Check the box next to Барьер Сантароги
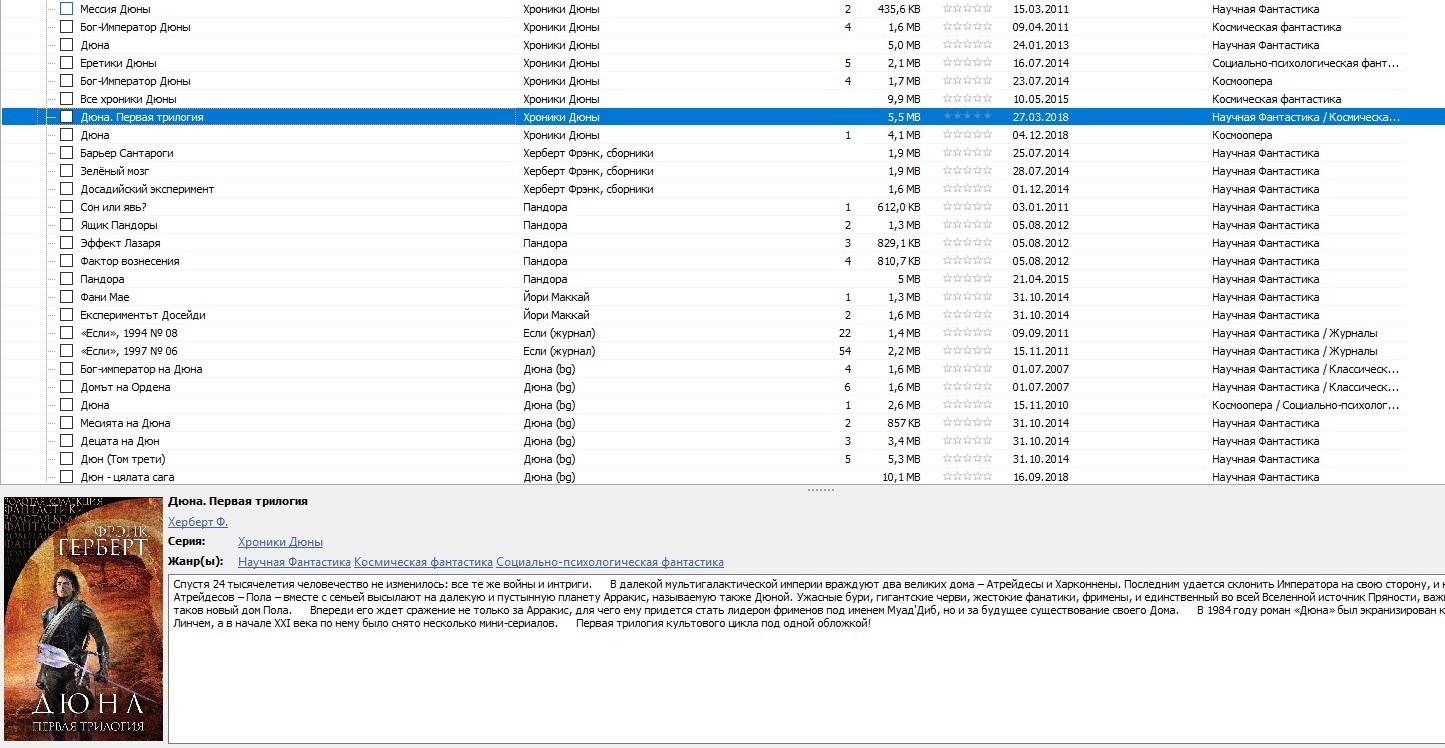The image size is (1445, 748). click(67, 153)
